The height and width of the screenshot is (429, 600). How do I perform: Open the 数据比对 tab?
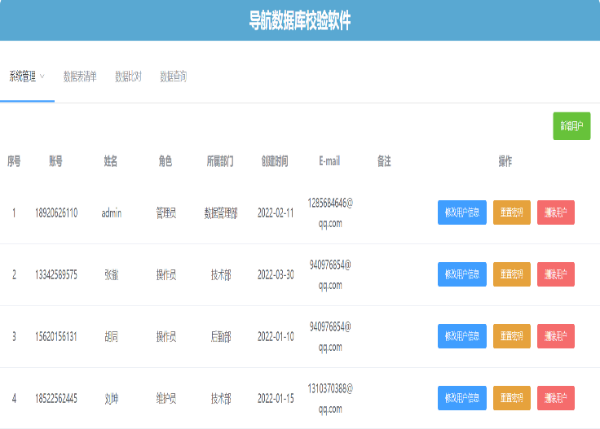click(128, 76)
